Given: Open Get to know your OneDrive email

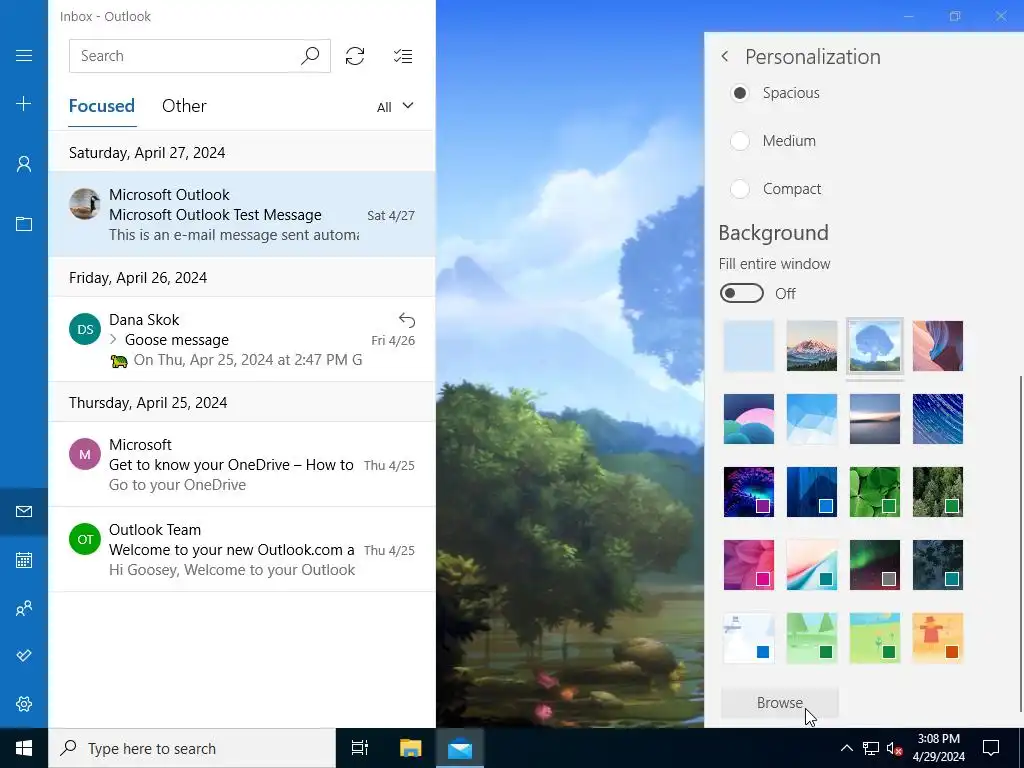Looking at the screenshot, I should [242, 464].
